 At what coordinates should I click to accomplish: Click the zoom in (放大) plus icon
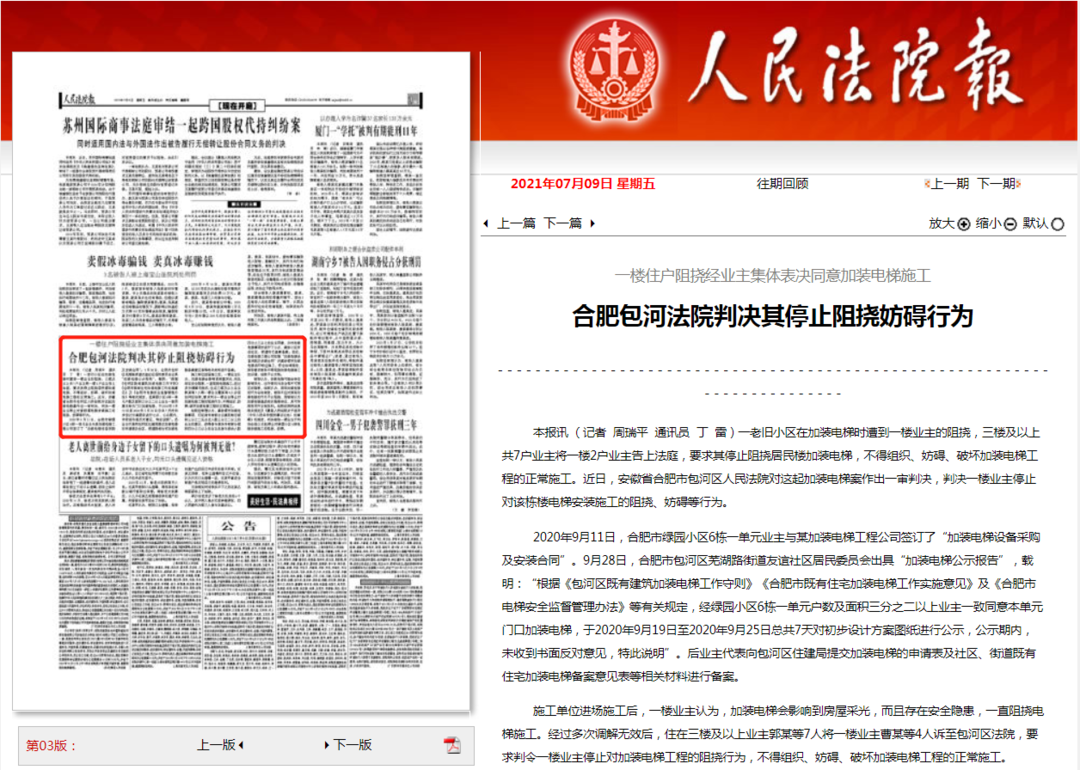964,224
